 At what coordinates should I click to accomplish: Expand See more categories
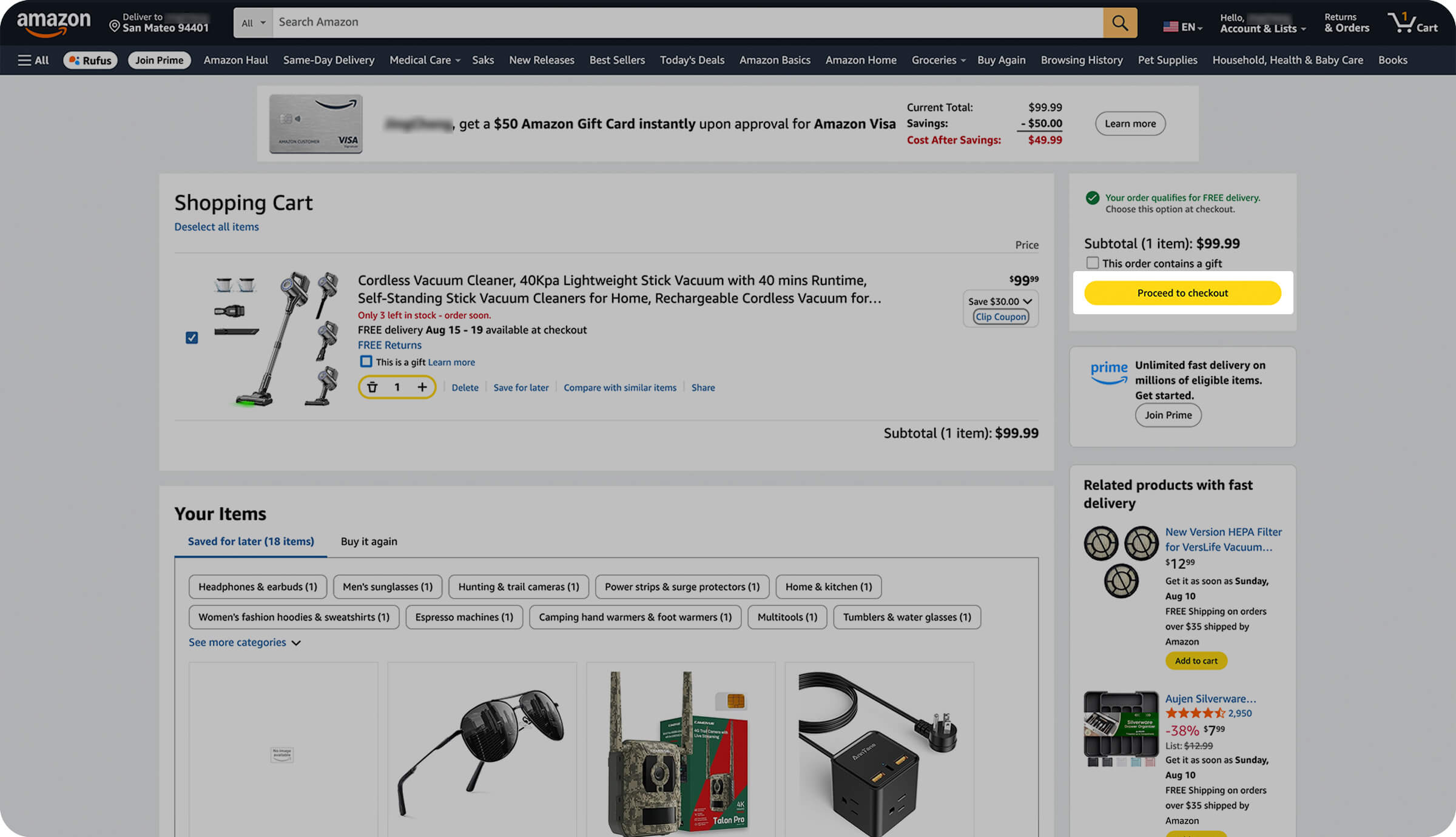click(244, 642)
